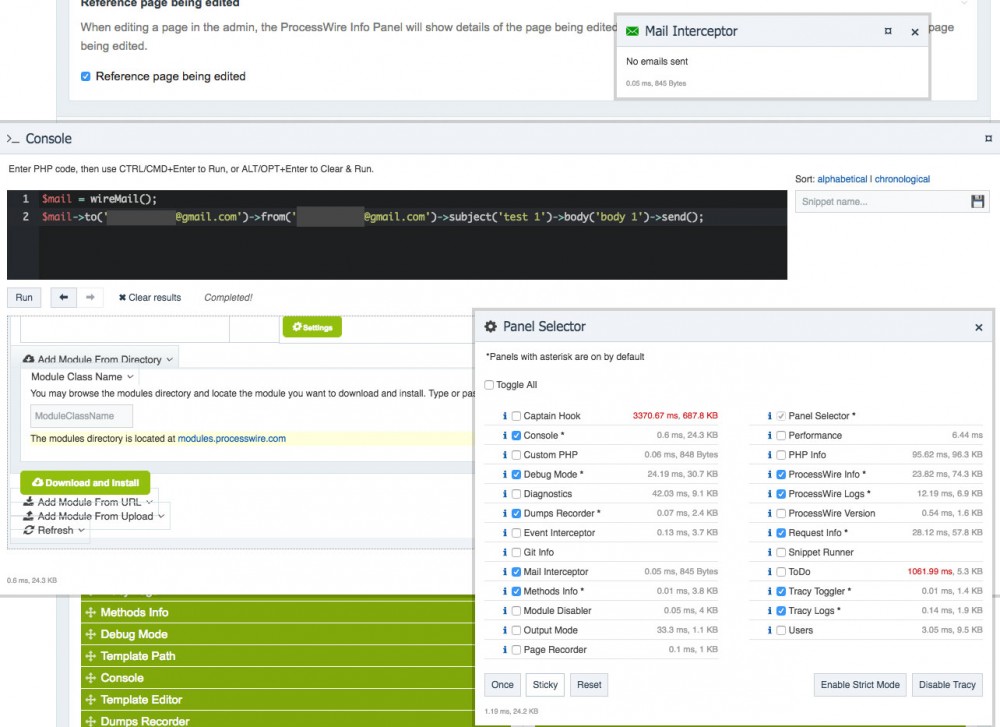This screenshot has width=1000, height=727.
Task: Expand Add Module From Directory section
Action: point(100,359)
